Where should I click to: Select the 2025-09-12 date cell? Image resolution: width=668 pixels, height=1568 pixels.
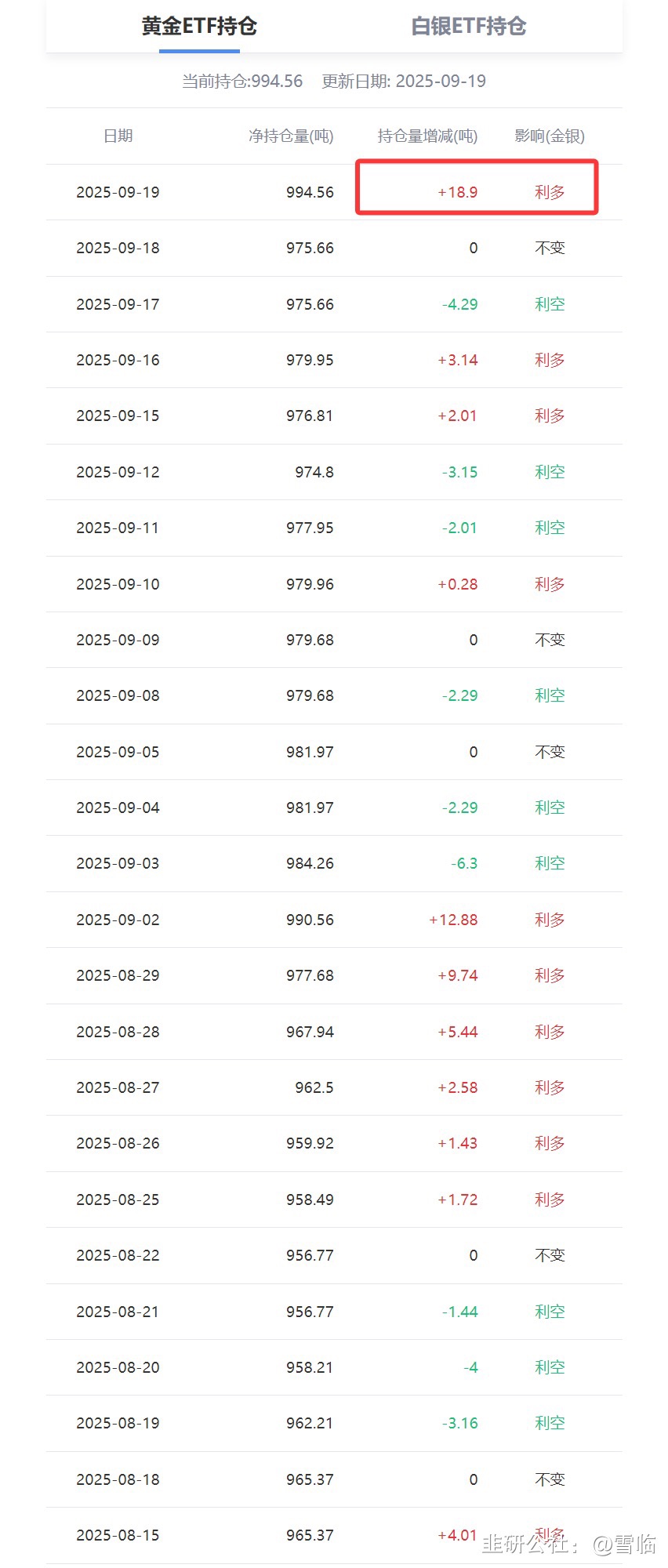point(118,473)
